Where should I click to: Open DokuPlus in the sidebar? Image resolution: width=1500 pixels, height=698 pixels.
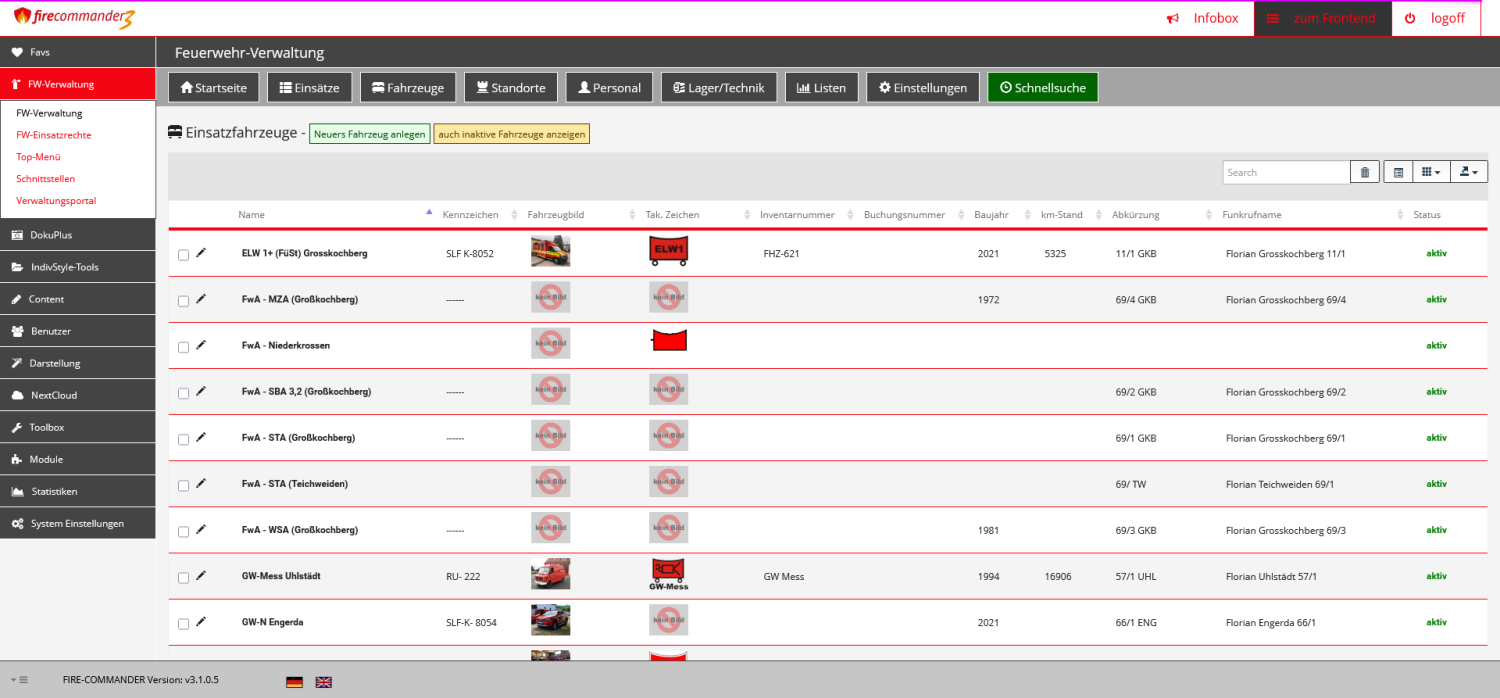pos(51,235)
